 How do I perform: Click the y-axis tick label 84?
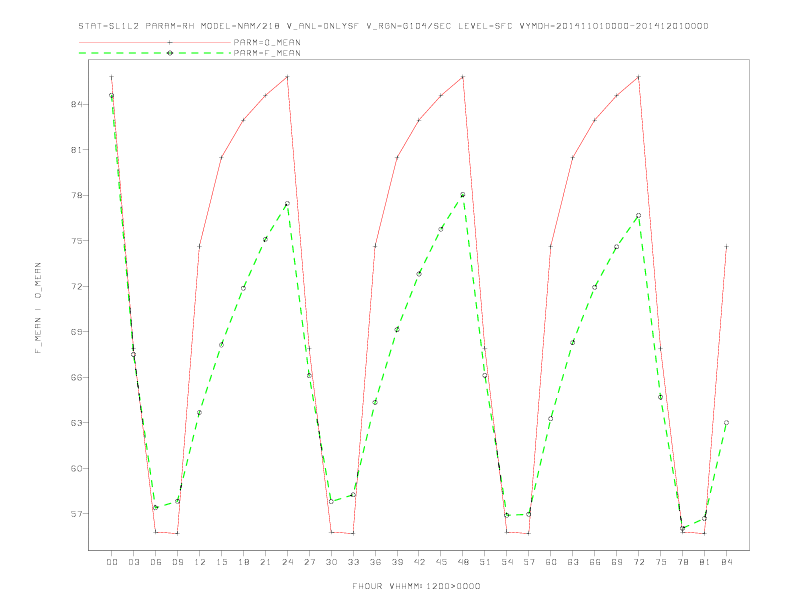click(76, 104)
